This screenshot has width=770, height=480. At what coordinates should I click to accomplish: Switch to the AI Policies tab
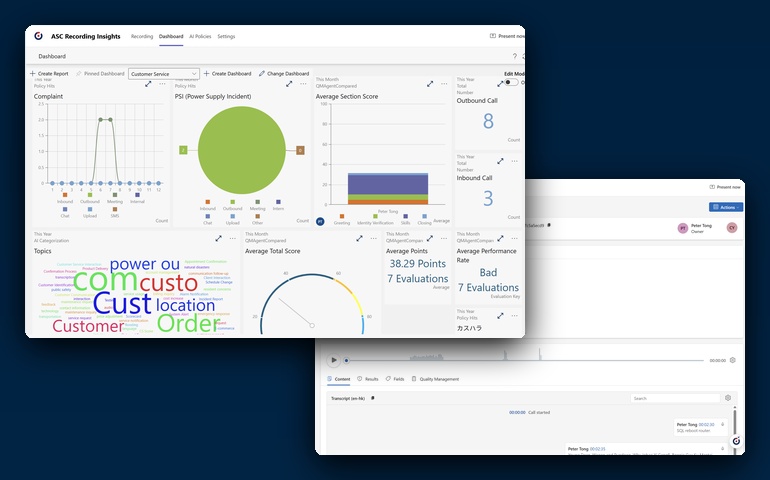tap(200, 36)
